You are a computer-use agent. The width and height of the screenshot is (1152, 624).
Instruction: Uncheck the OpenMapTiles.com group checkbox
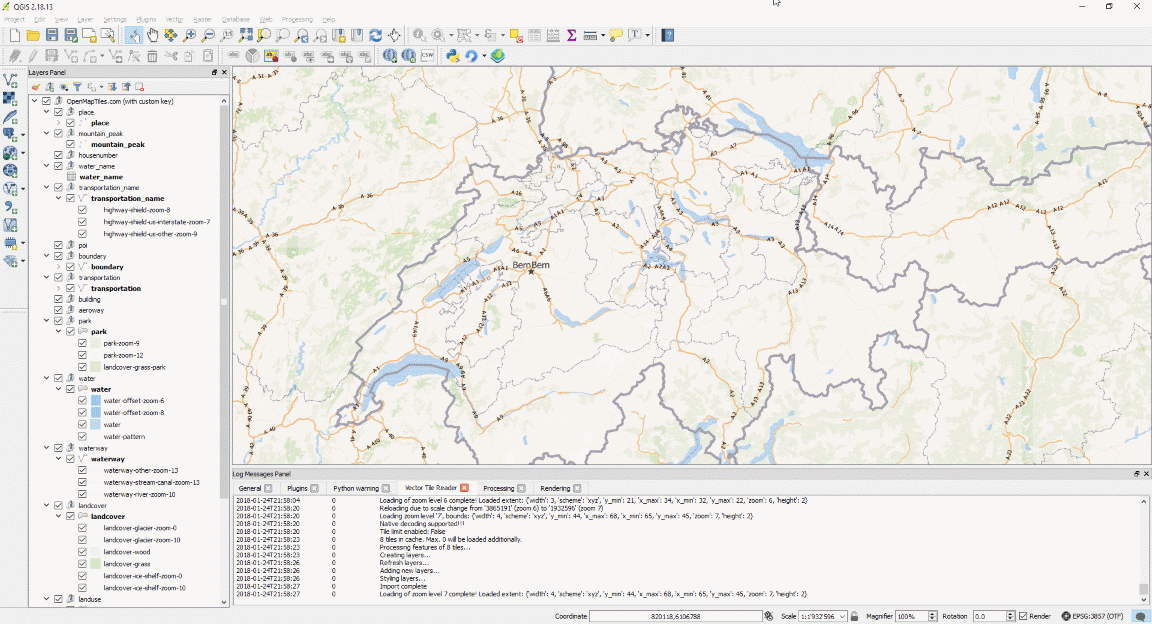[x=46, y=101]
